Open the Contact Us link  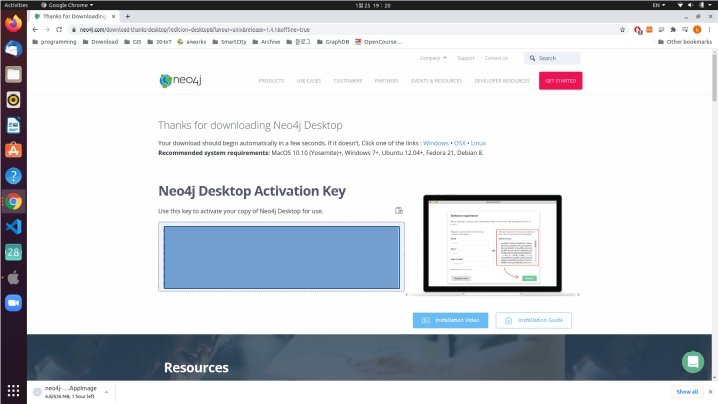pos(496,58)
